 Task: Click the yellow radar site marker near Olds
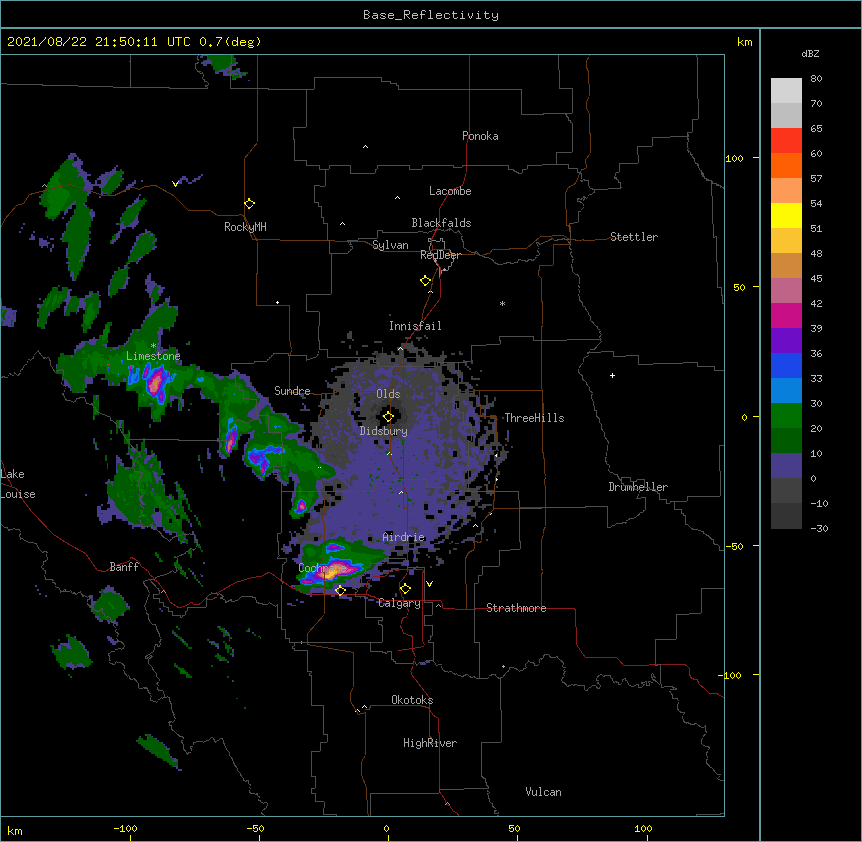coord(388,416)
